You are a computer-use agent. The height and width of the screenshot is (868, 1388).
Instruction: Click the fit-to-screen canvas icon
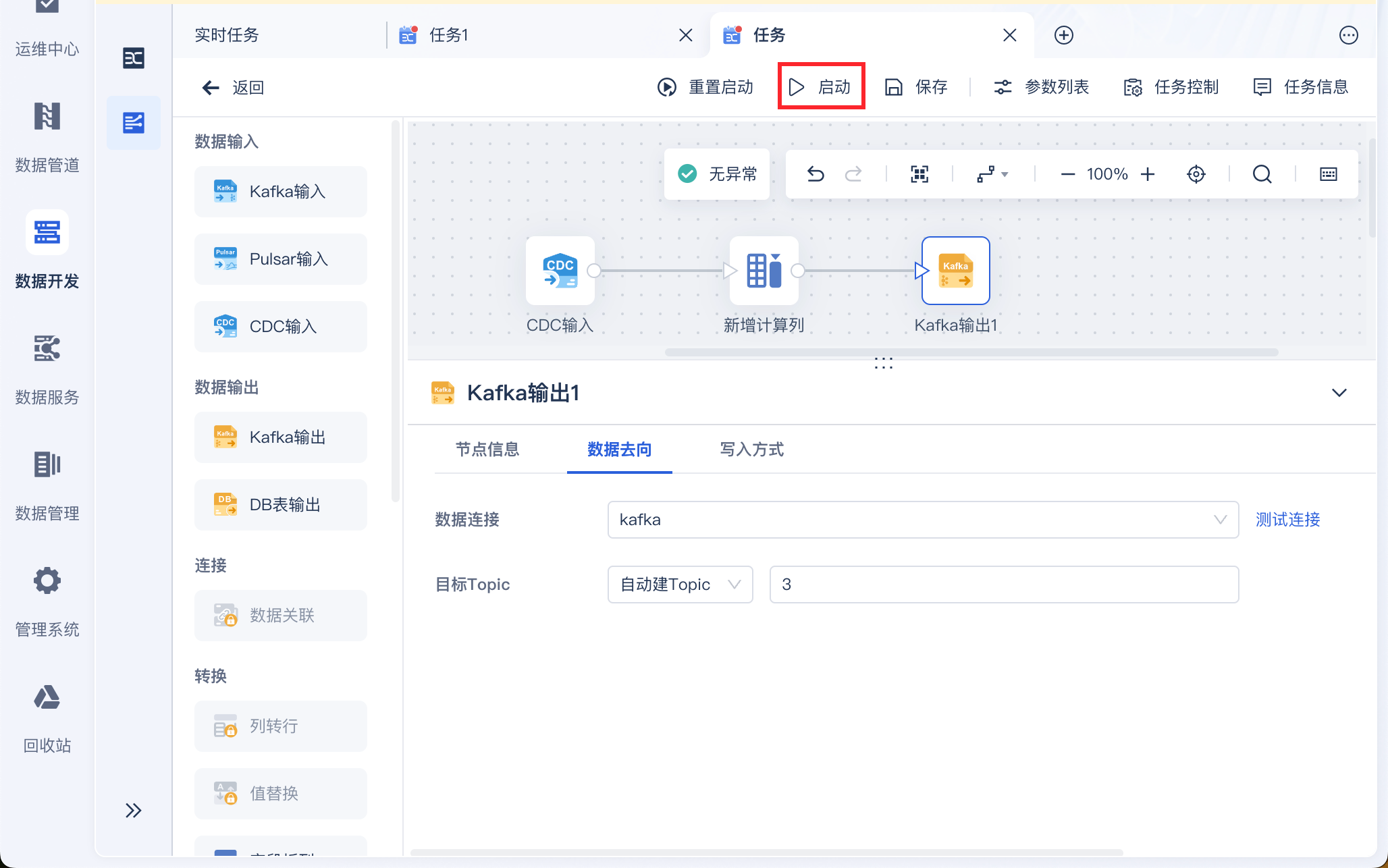coord(919,174)
